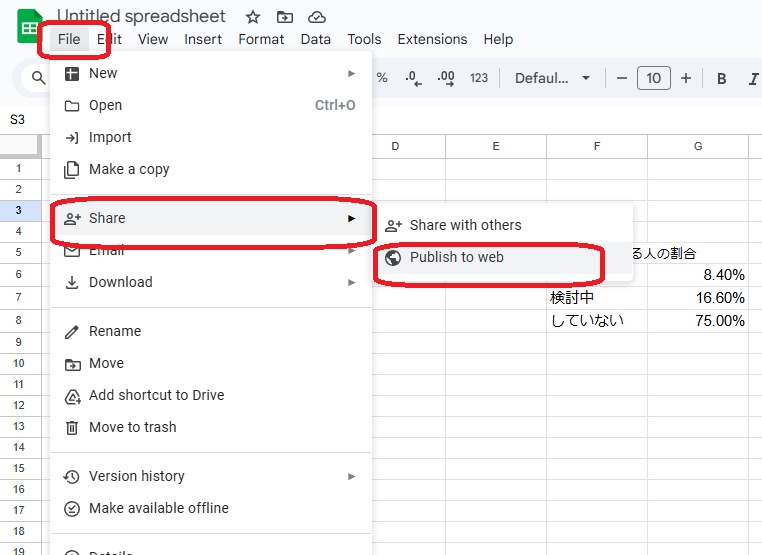Image resolution: width=762 pixels, height=555 pixels.
Task: Increase decimal places
Action: coord(446,78)
